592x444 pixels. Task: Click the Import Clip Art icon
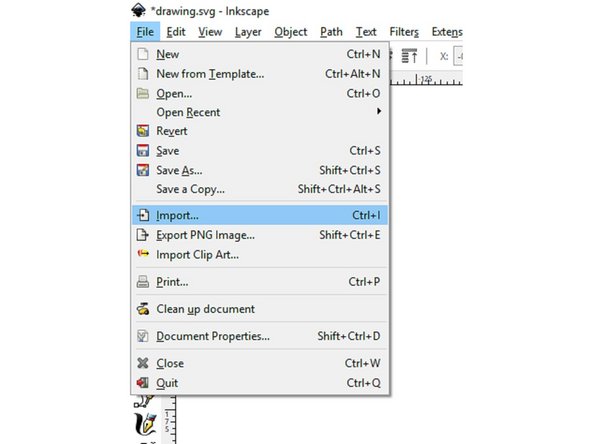(143, 254)
